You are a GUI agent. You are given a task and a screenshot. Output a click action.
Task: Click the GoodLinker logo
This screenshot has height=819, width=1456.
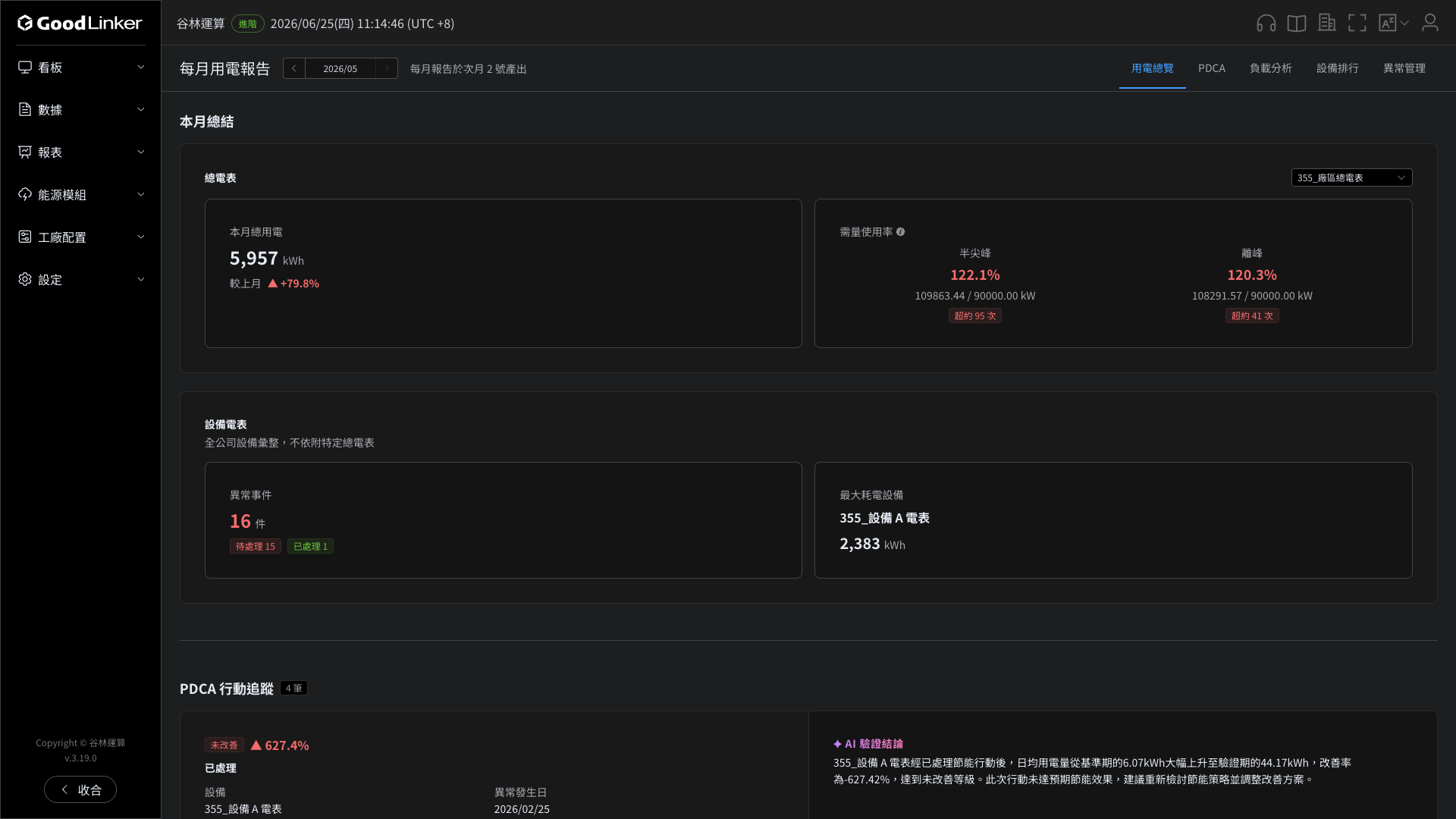coord(80,23)
